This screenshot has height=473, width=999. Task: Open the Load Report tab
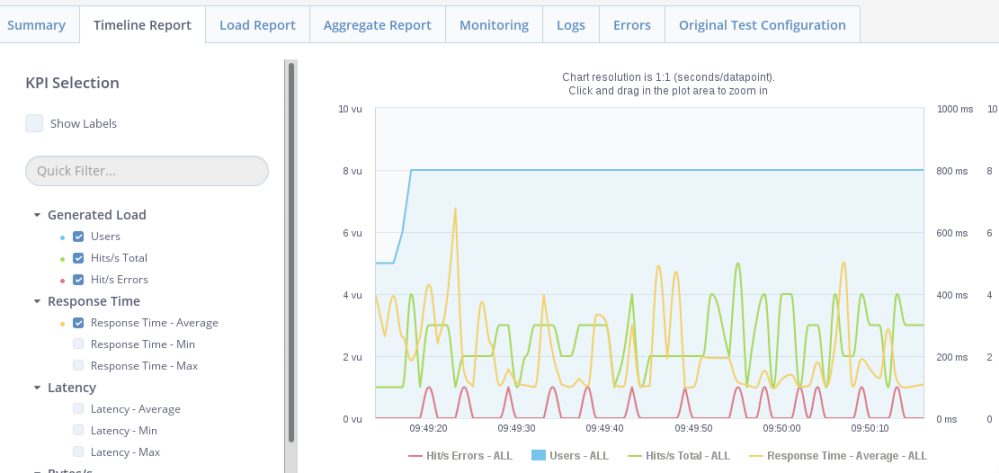257,25
